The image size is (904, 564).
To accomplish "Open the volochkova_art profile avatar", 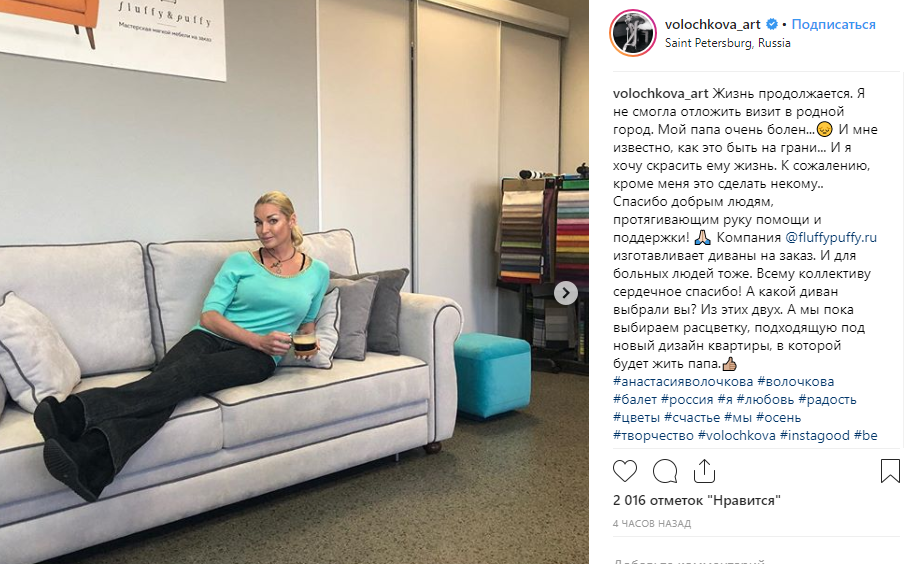I will pyautogui.click(x=633, y=33).
